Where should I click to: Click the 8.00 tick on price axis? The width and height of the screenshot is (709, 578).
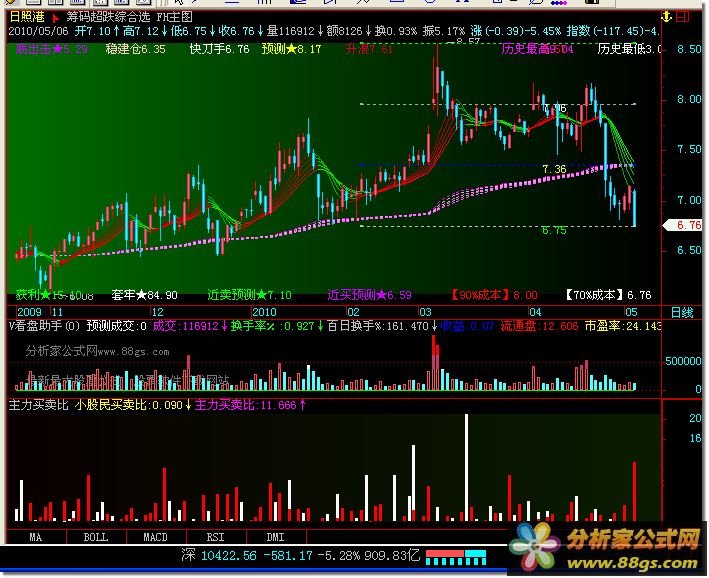point(689,99)
